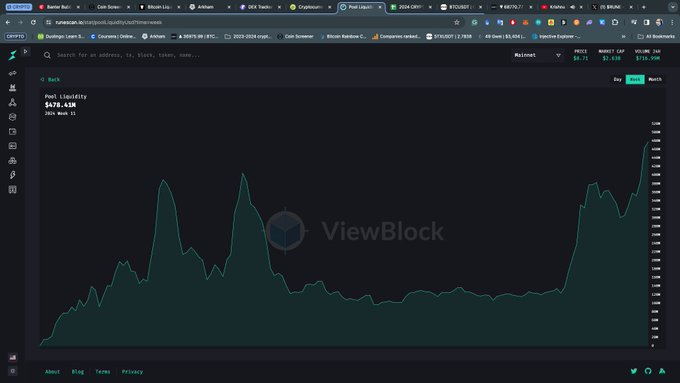Open the Coursera bookmark
The width and height of the screenshot is (680, 383).
tap(114, 36)
